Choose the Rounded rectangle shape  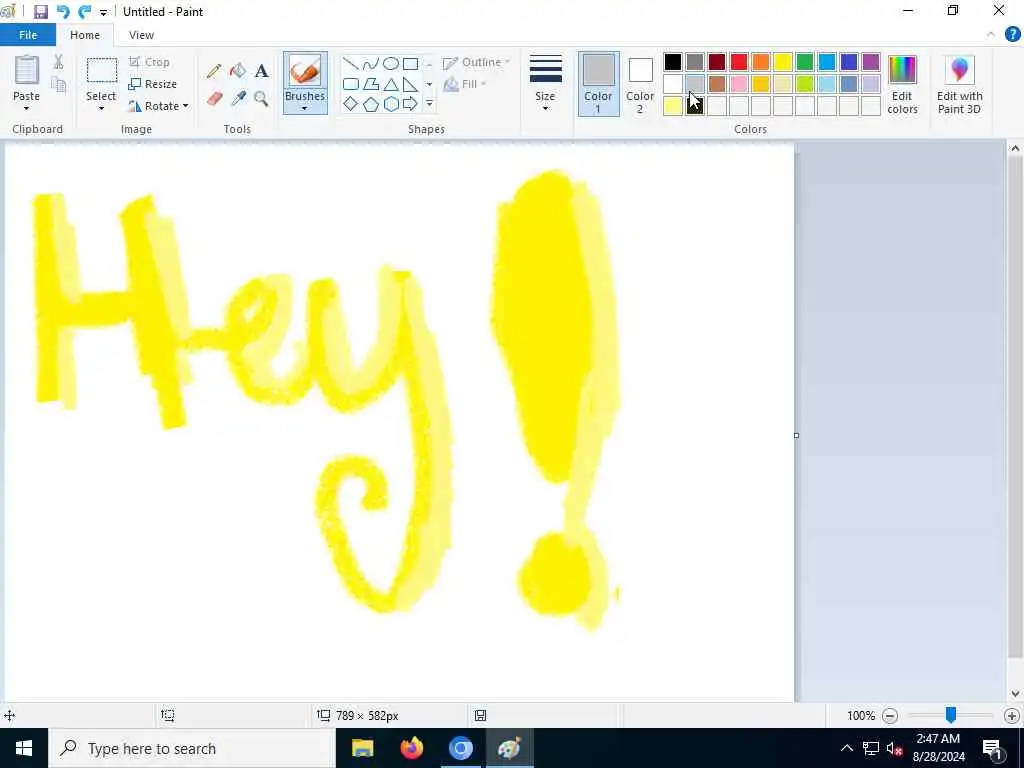(351, 84)
